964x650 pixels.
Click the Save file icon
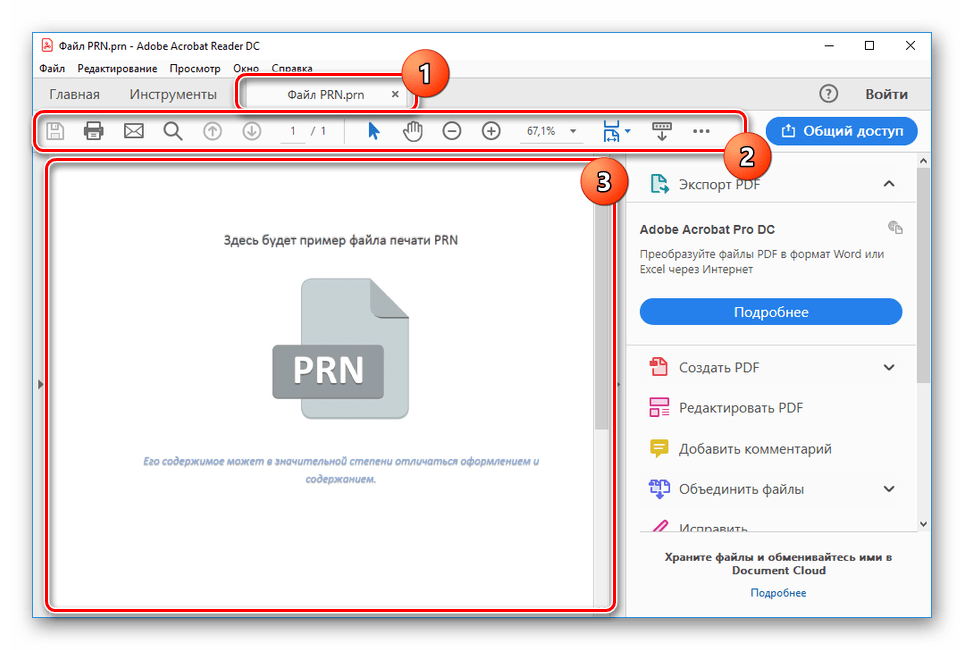[x=55, y=131]
